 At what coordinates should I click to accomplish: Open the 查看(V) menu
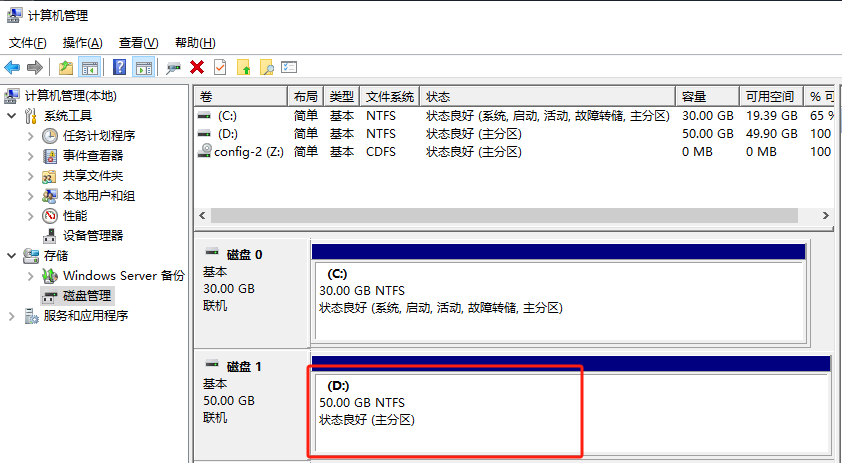[x=138, y=43]
